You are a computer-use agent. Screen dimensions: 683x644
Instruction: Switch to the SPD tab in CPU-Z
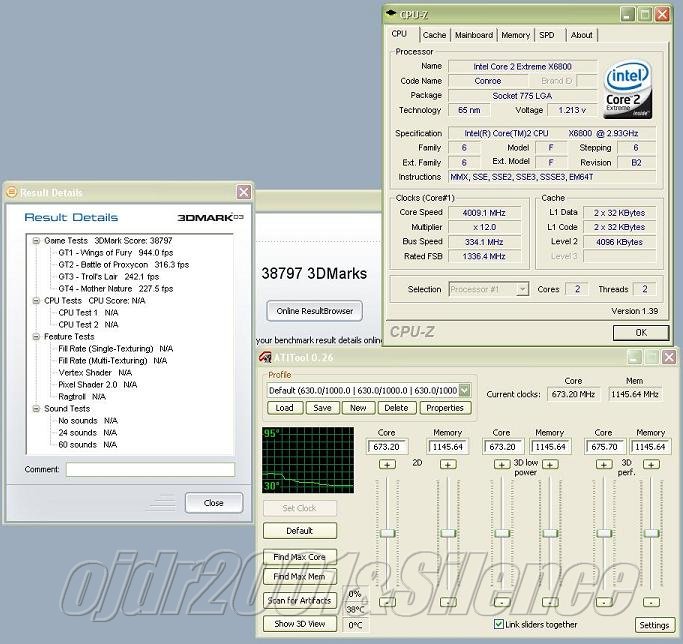[x=547, y=35]
